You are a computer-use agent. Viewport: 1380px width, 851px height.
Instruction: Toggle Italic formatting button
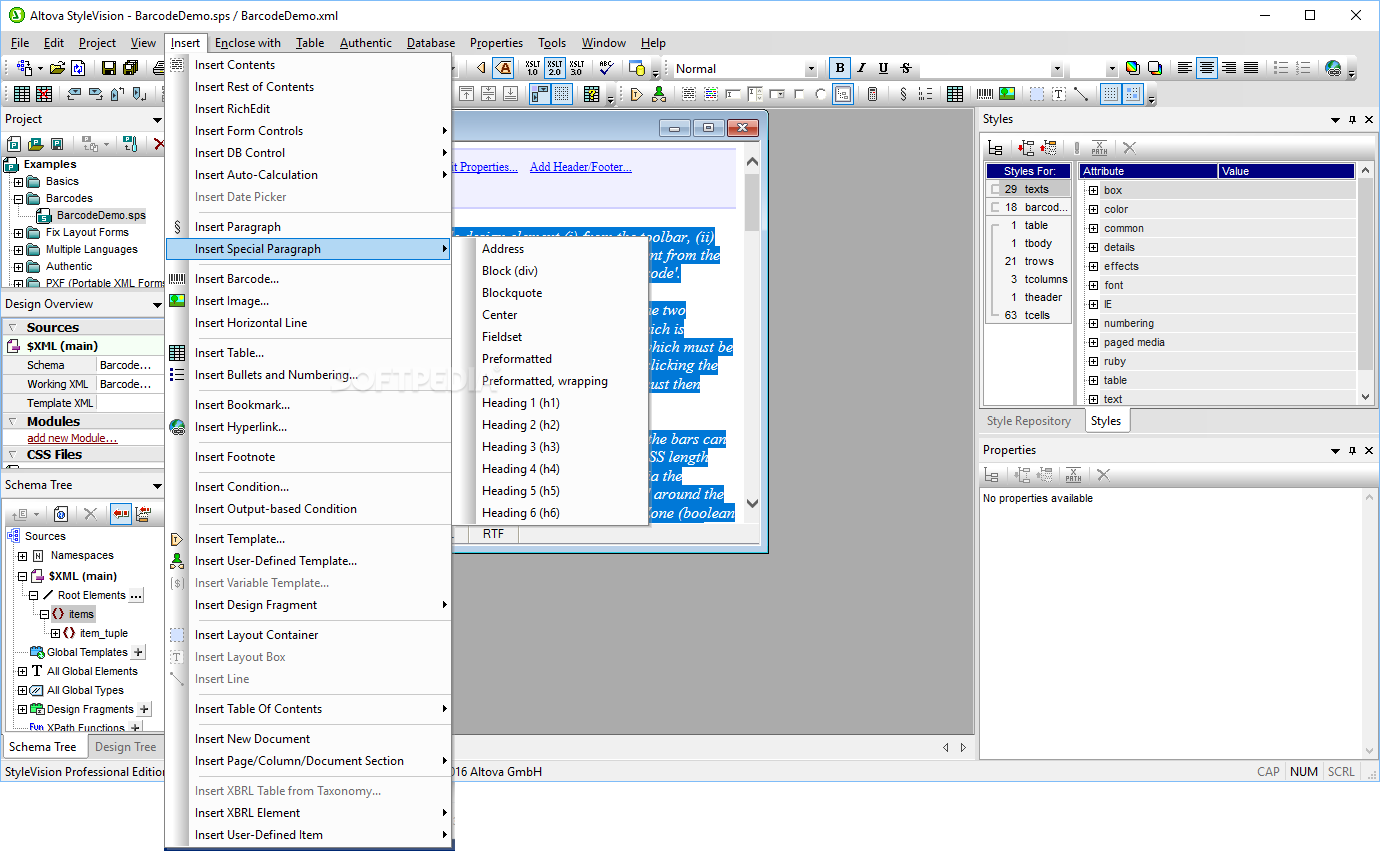click(x=862, y=68)
